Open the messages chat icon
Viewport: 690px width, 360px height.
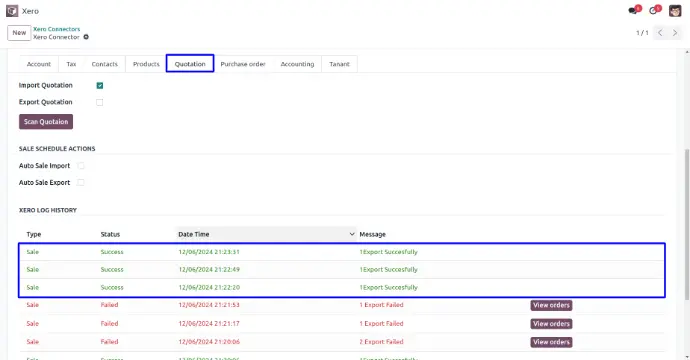(633, 11)
